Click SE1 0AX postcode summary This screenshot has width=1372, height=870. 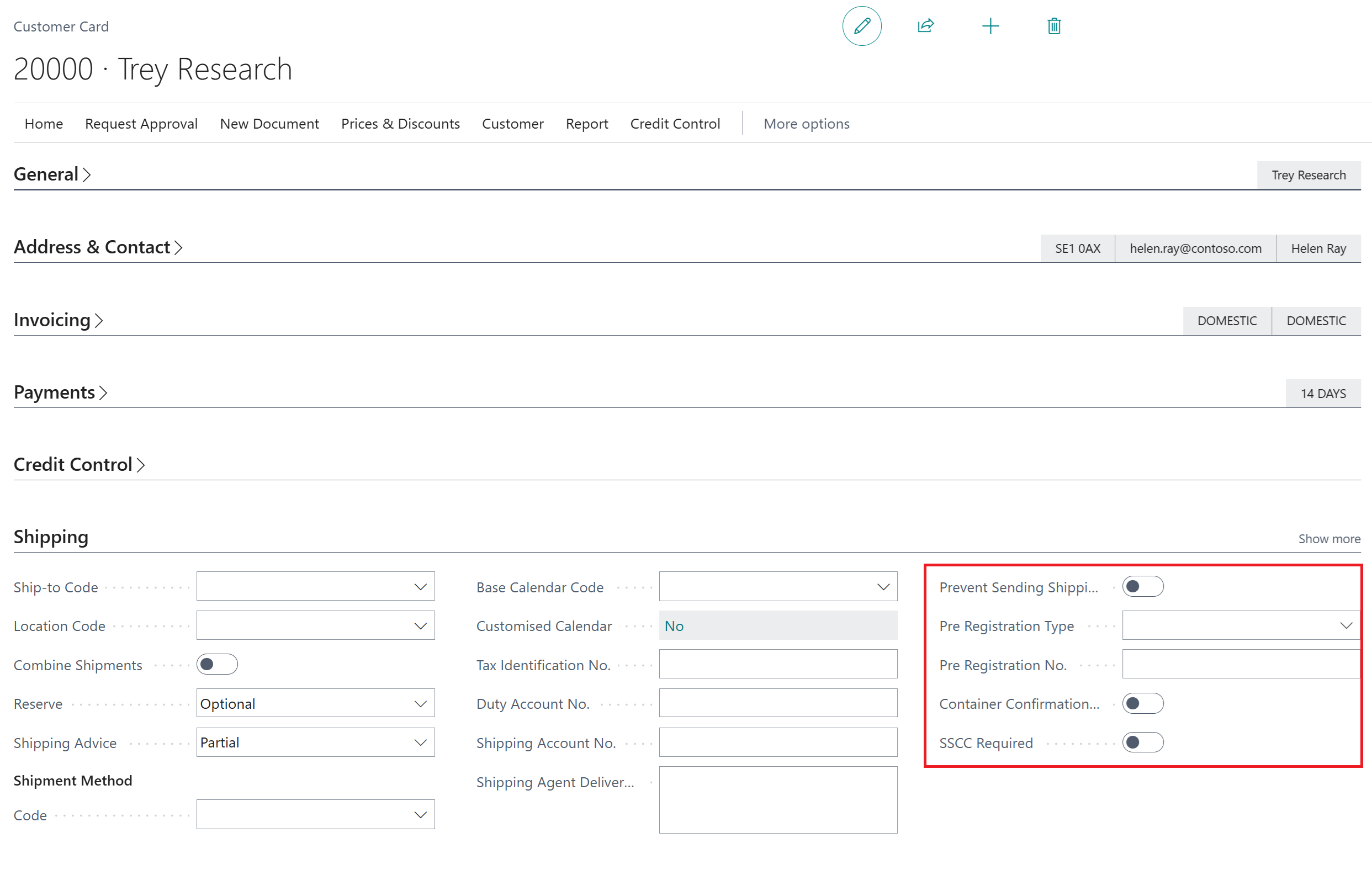[1077, 248]
